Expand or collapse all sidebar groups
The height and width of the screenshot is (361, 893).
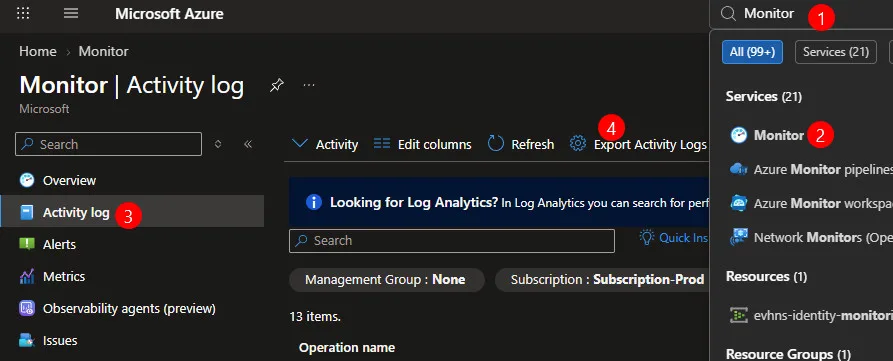[218, 144]
